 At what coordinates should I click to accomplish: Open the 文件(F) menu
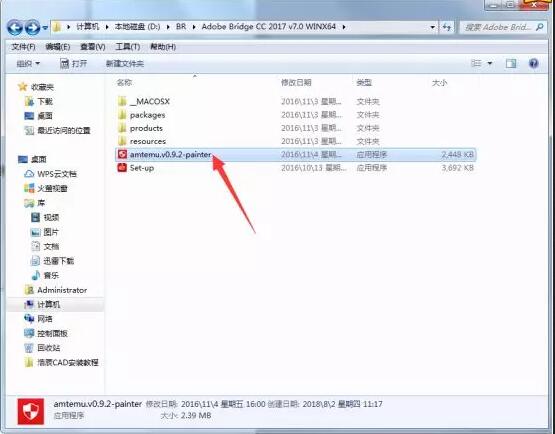click(23, 47)
